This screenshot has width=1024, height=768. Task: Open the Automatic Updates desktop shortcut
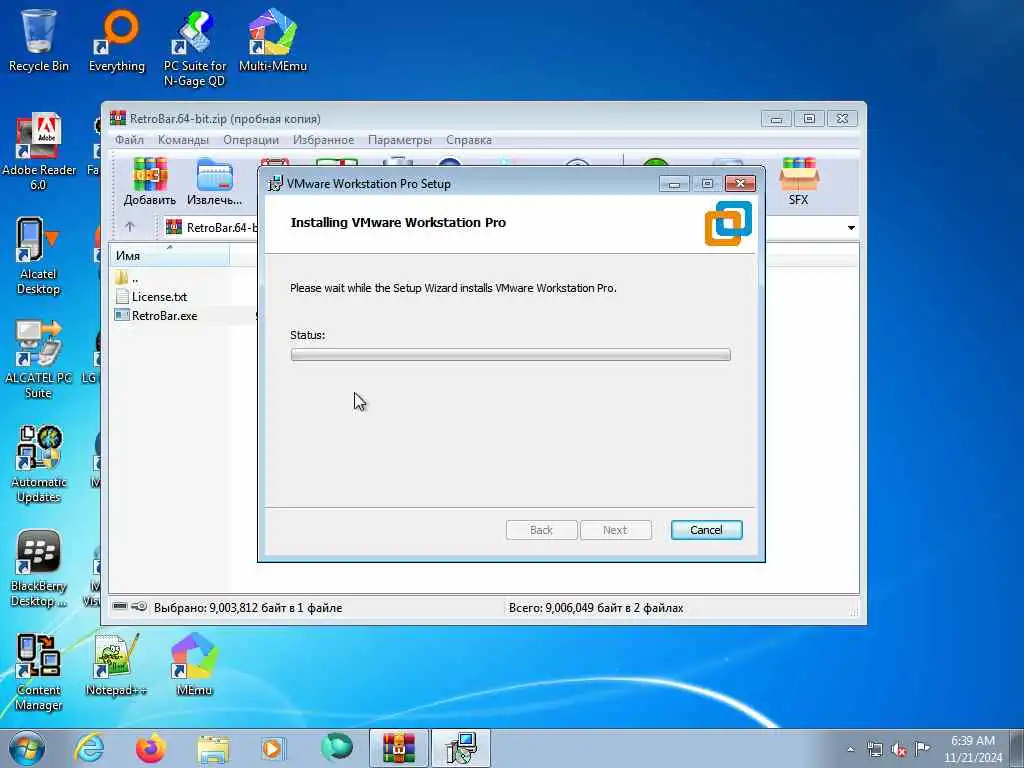[39, 464]
